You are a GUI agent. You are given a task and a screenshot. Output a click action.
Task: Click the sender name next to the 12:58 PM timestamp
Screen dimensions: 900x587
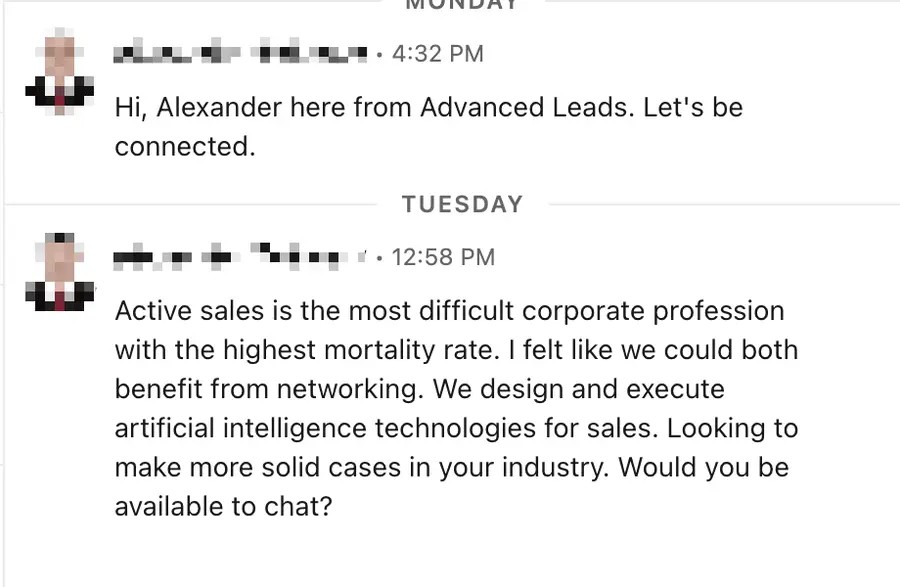240,256
